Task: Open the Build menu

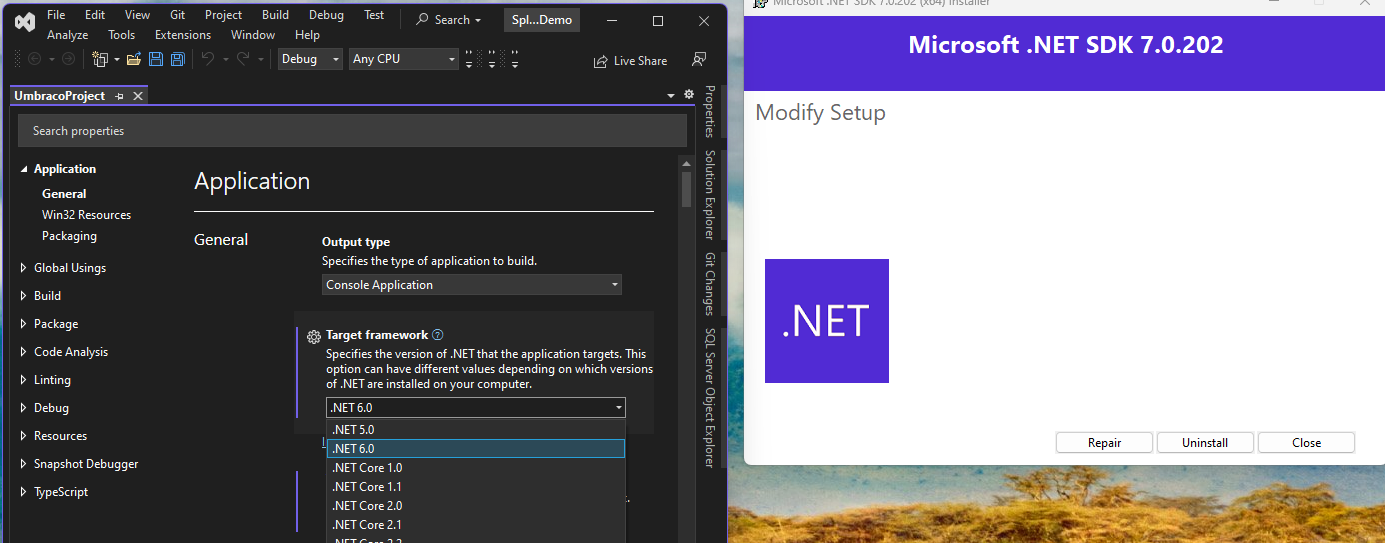Action: (275, 15)
